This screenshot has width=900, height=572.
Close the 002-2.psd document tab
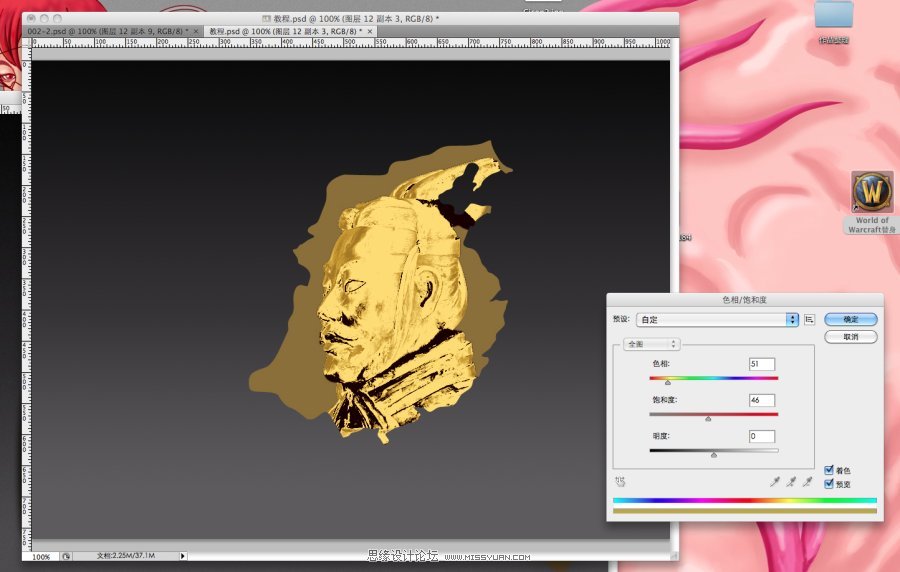196,32
